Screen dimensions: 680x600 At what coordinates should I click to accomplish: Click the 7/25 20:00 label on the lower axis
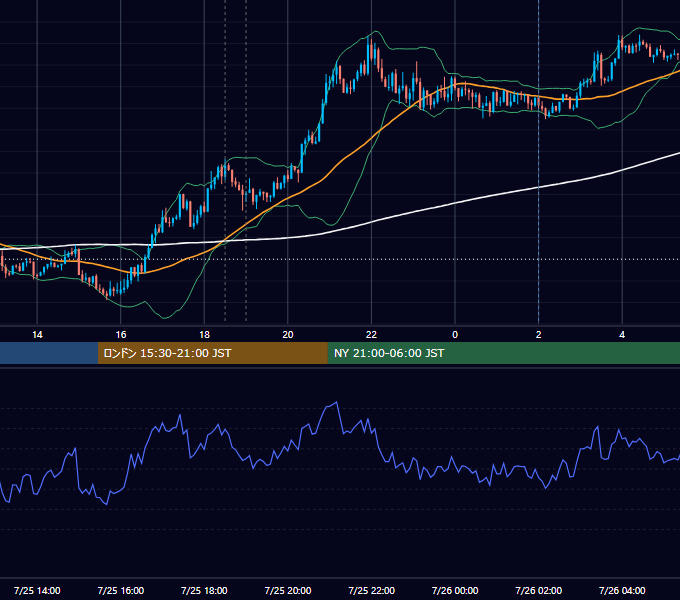[x=288, y=590]
